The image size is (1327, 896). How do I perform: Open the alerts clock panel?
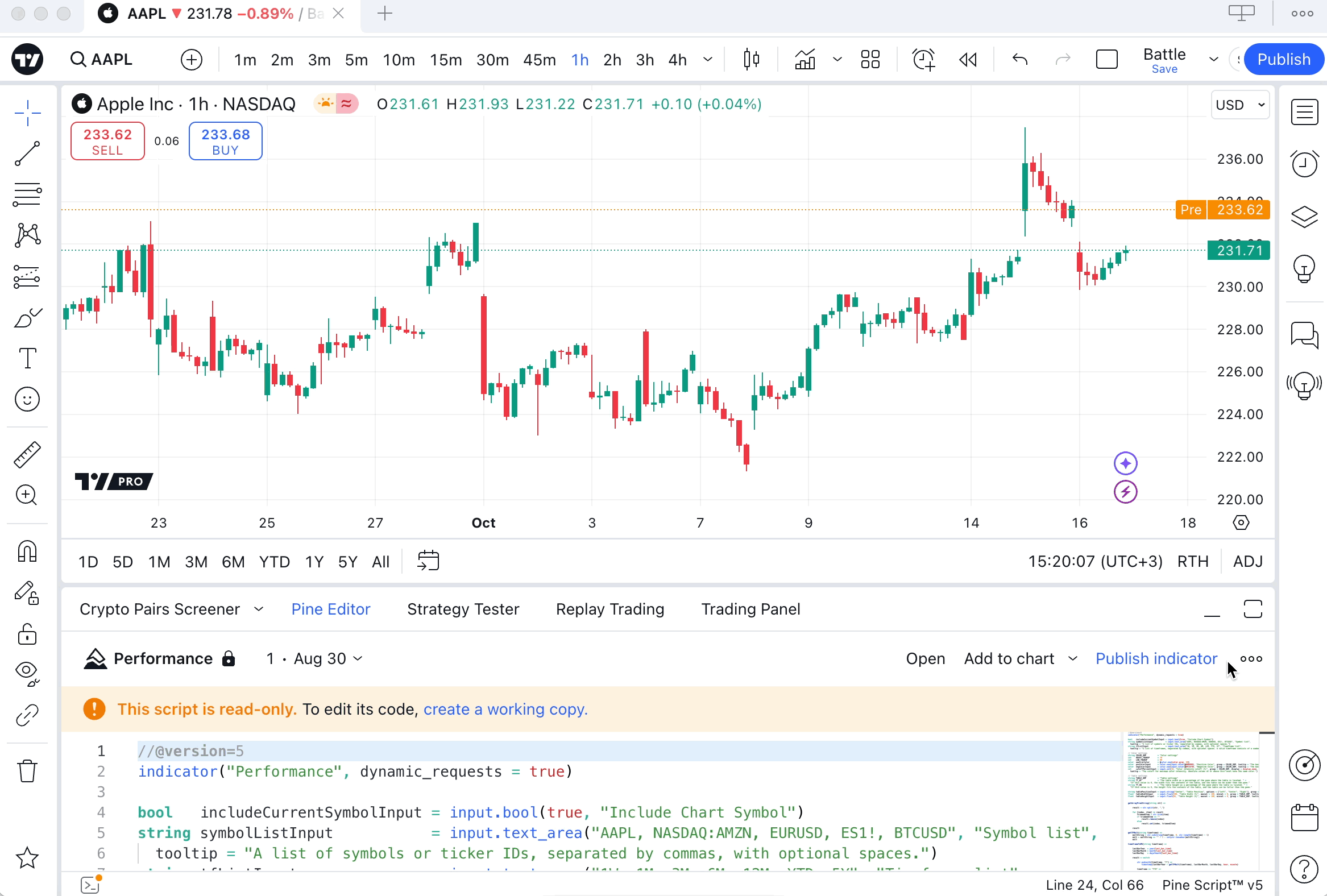1304,164
